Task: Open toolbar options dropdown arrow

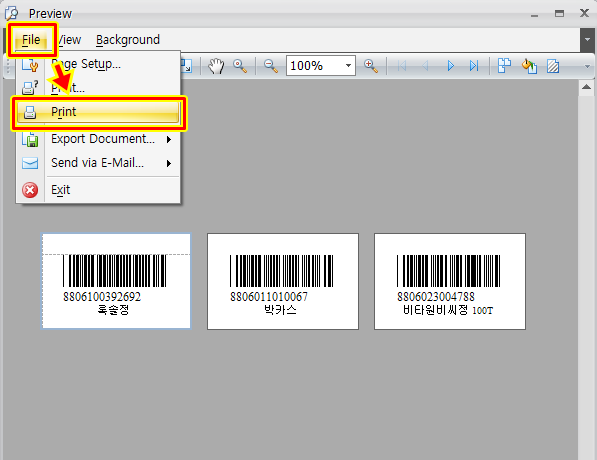Action: [587, 66]
